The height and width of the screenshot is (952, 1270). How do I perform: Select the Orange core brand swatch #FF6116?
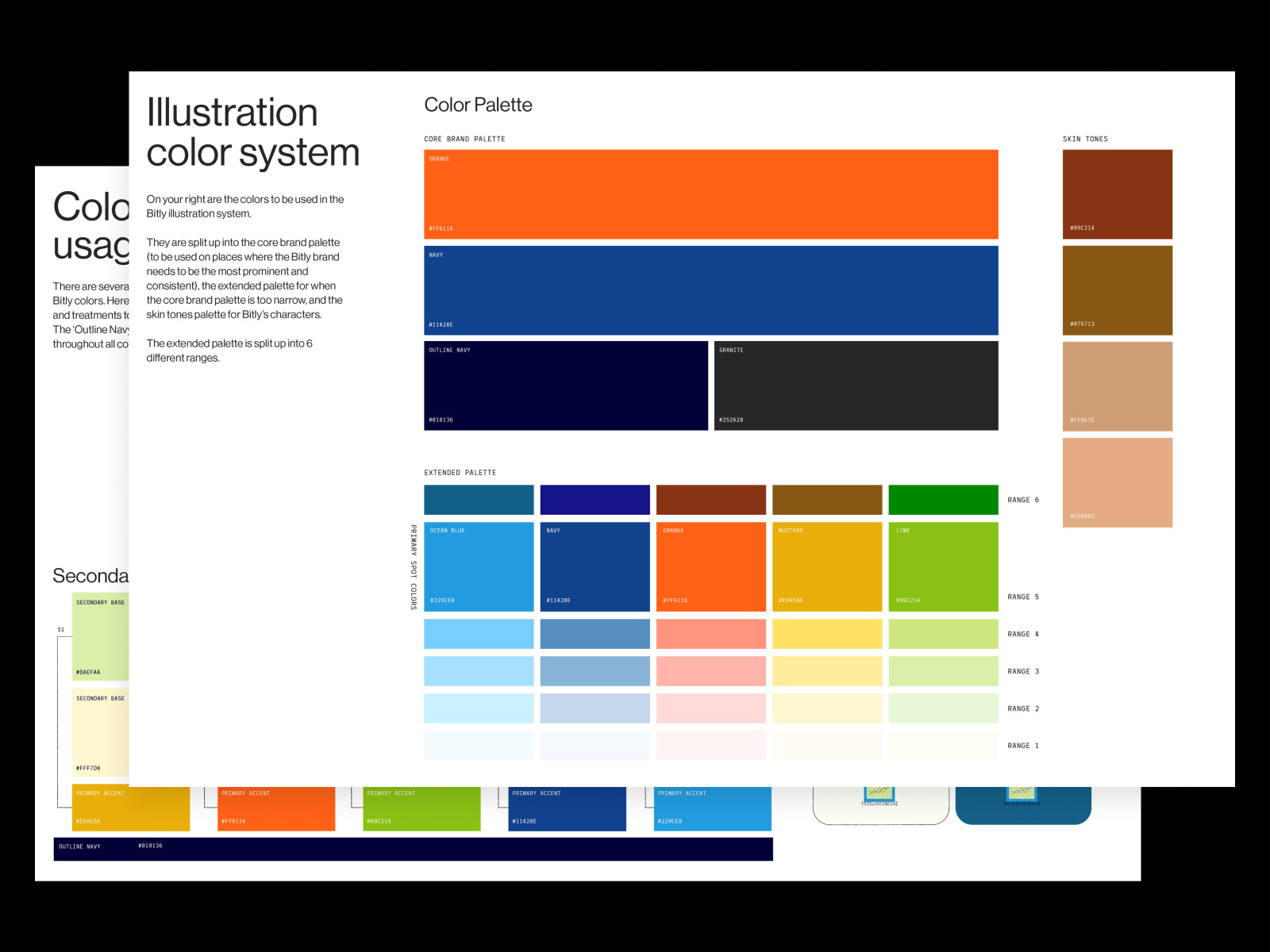pyautogui.click(x=711, y=193)
